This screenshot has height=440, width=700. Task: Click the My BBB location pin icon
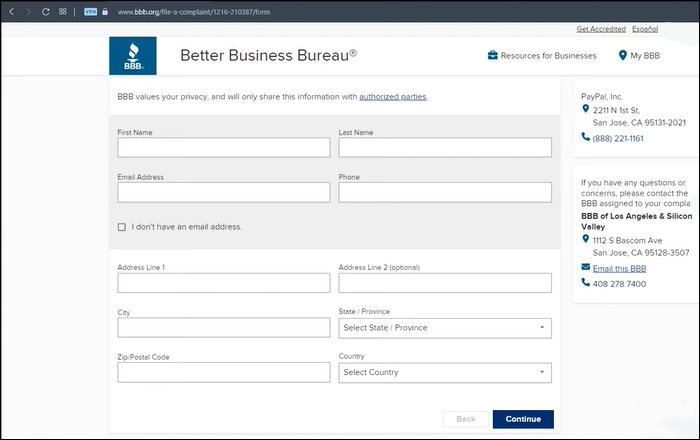623,56
